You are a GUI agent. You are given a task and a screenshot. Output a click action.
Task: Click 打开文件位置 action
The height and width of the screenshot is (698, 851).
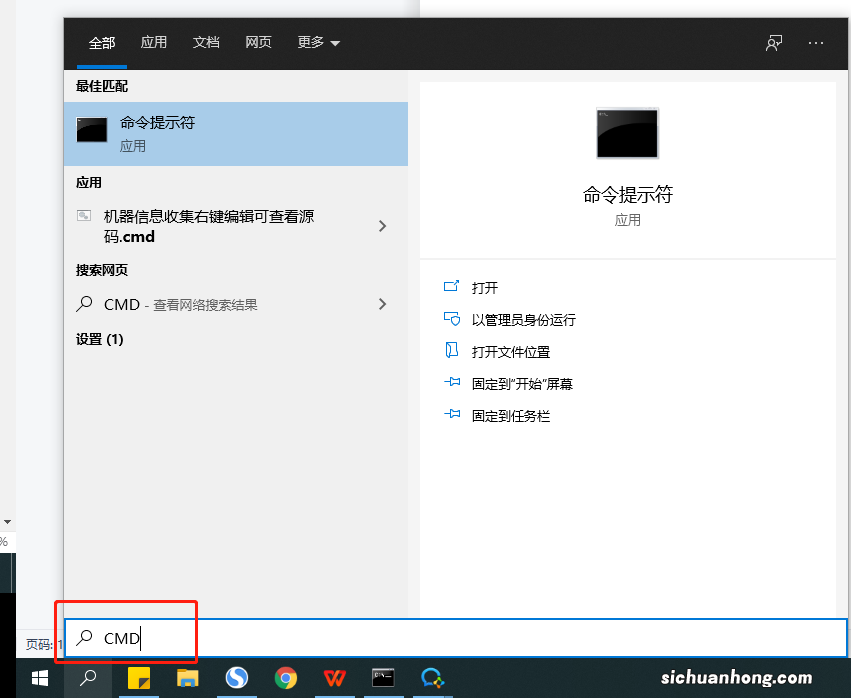[x=511, y=351]
